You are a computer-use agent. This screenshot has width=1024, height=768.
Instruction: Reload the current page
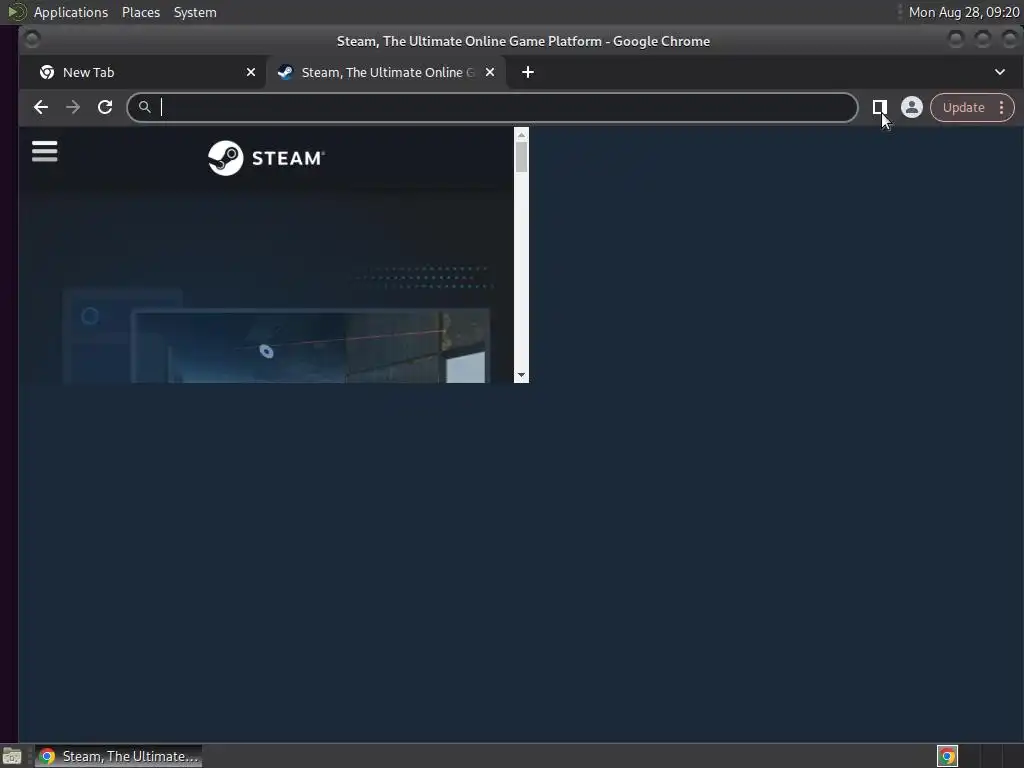104,107
